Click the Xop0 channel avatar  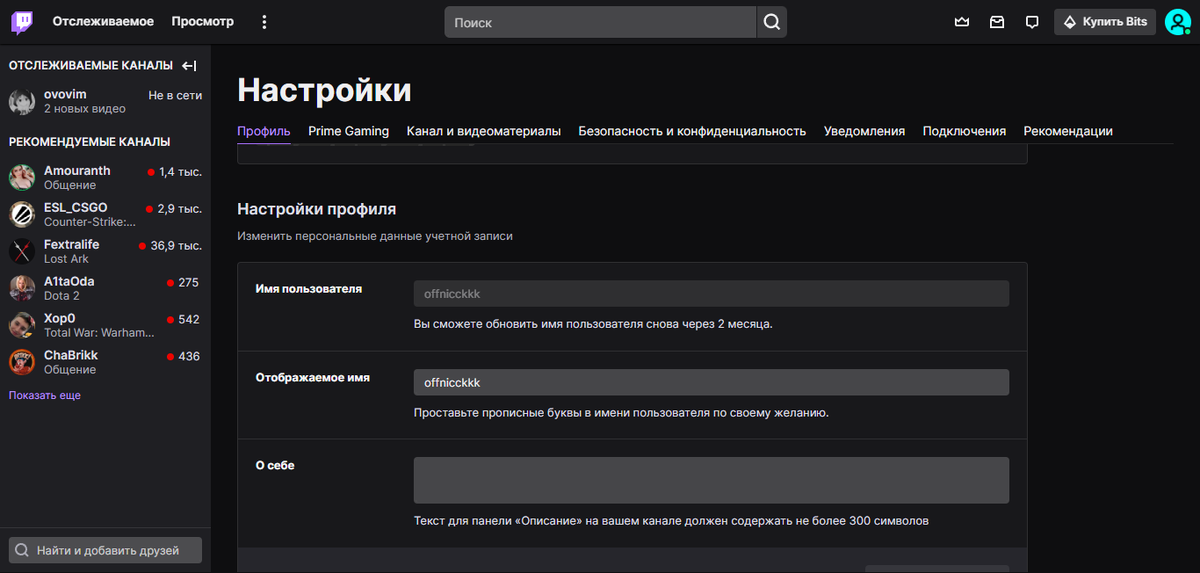pyautogui.click(x=22, y=326)
